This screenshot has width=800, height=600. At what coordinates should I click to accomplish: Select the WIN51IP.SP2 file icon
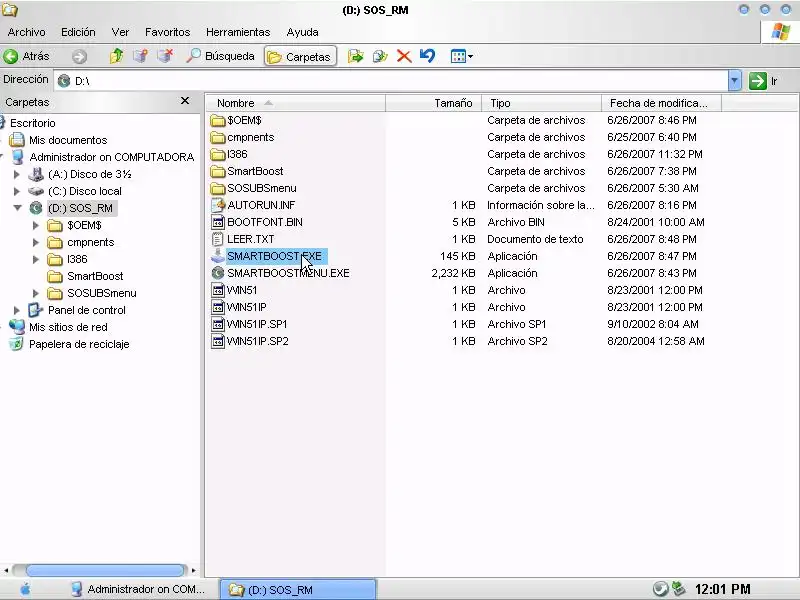(x=218, y=341)
